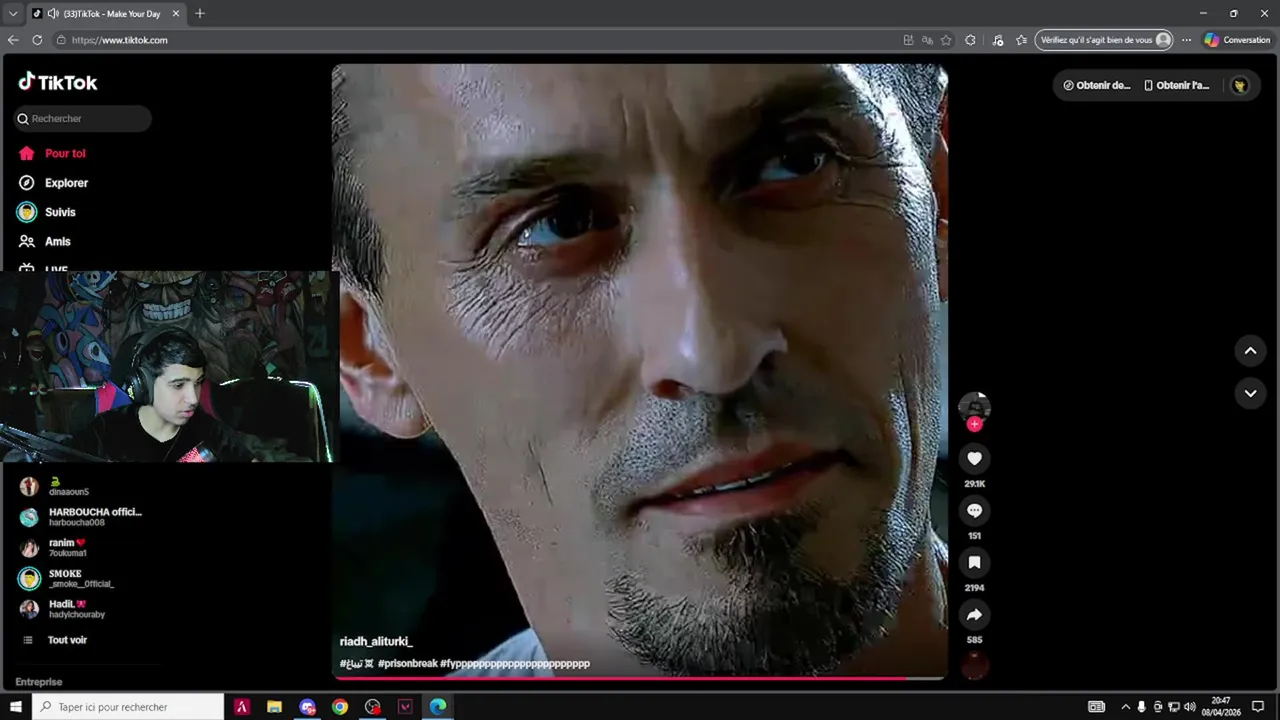This screenshot has height=720, width=1280.
Task: Go to previous video with up chevron
Action: (x=1250, y=351)
